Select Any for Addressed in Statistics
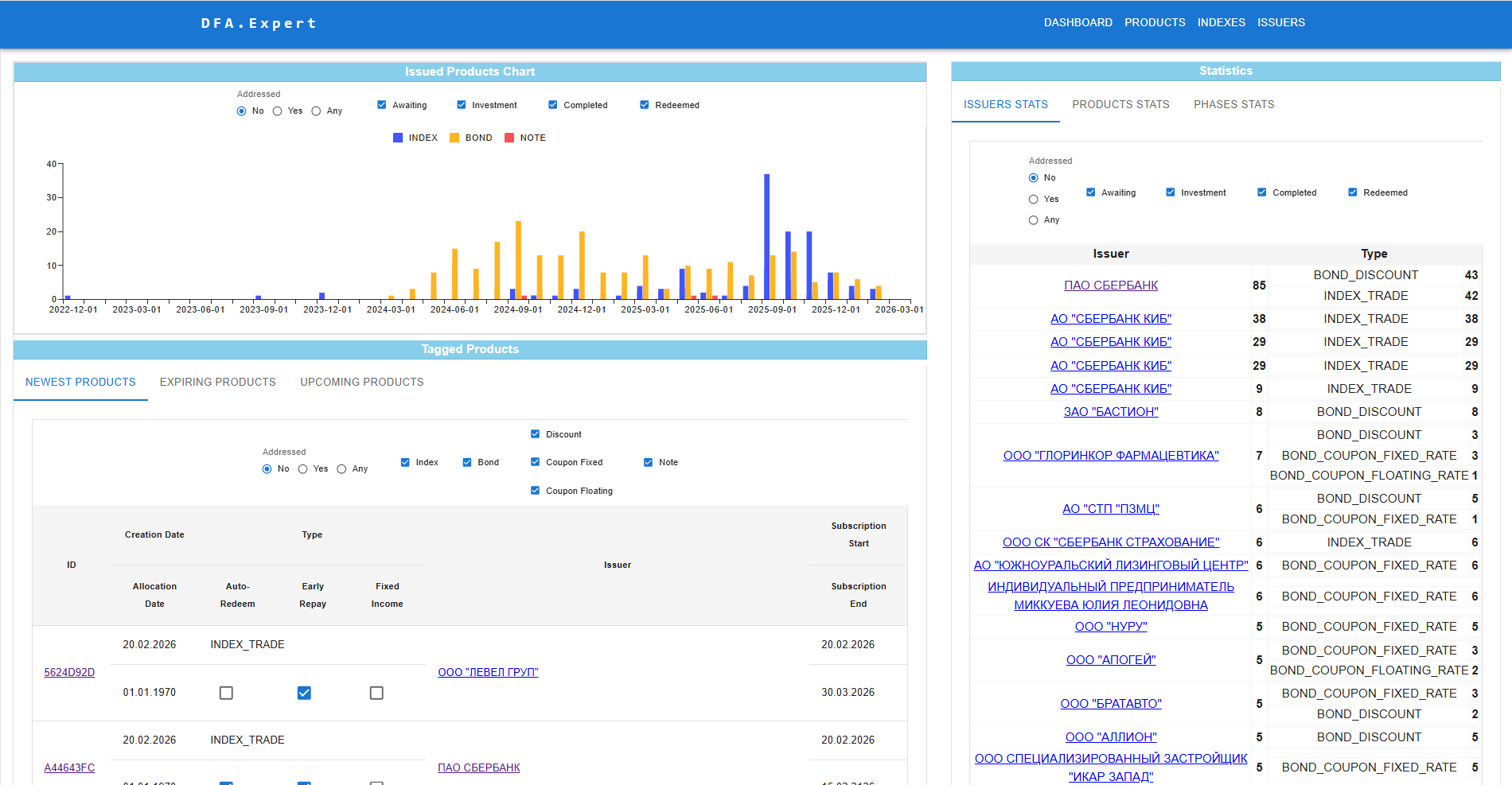Screen dimensions: 1512x785 tap(1033, 220)
